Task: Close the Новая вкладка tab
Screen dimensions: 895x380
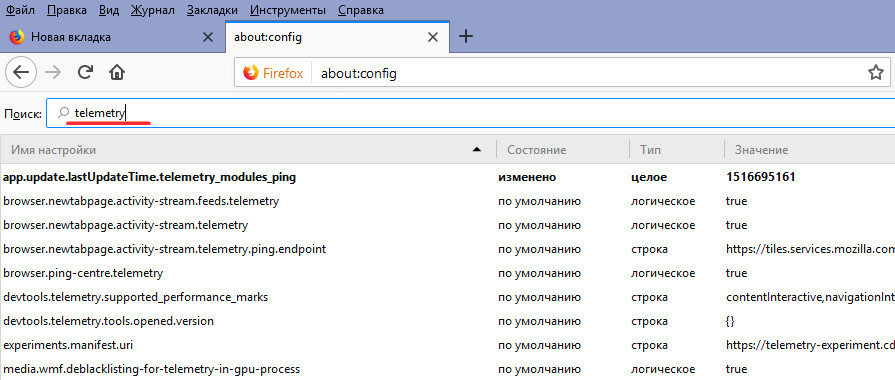Action: point(208,38)
